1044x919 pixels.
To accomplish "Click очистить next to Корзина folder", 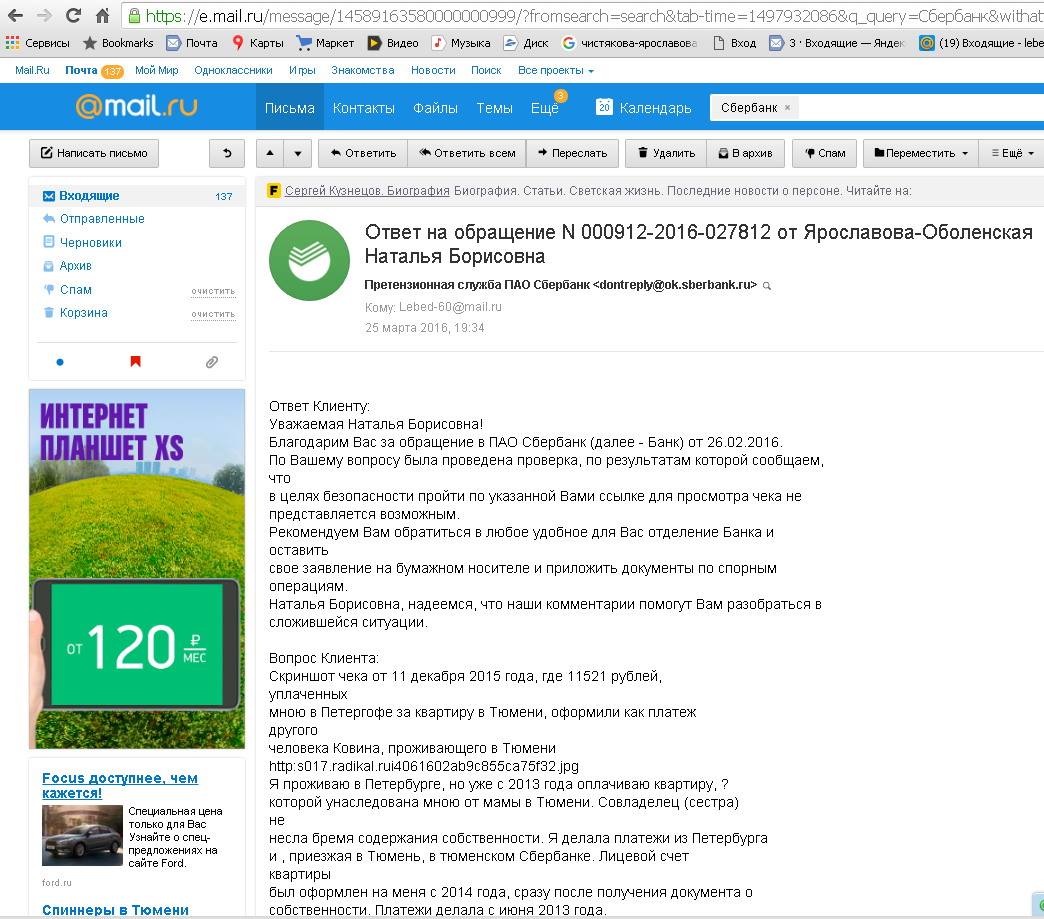I will click(x=213, y=314).
